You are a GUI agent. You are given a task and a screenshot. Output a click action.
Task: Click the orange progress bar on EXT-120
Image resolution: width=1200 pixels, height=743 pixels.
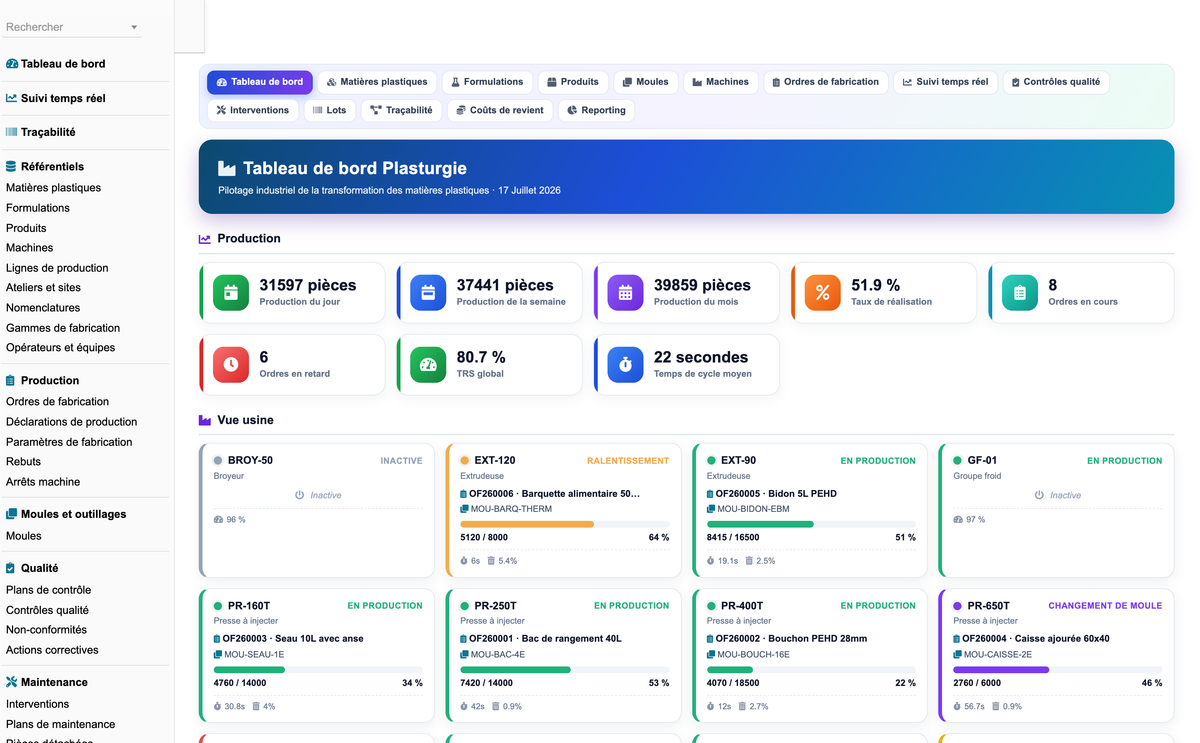coord(565,524)
